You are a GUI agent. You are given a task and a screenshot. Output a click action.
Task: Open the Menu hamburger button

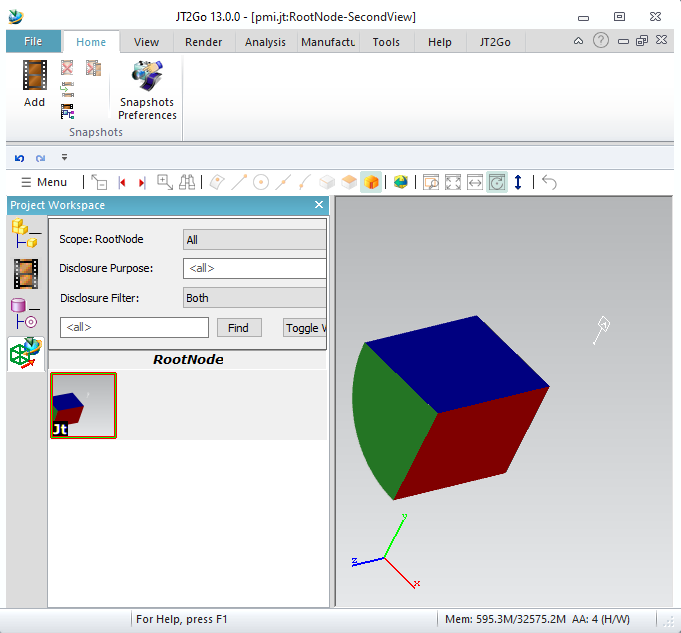click(44, 182)
